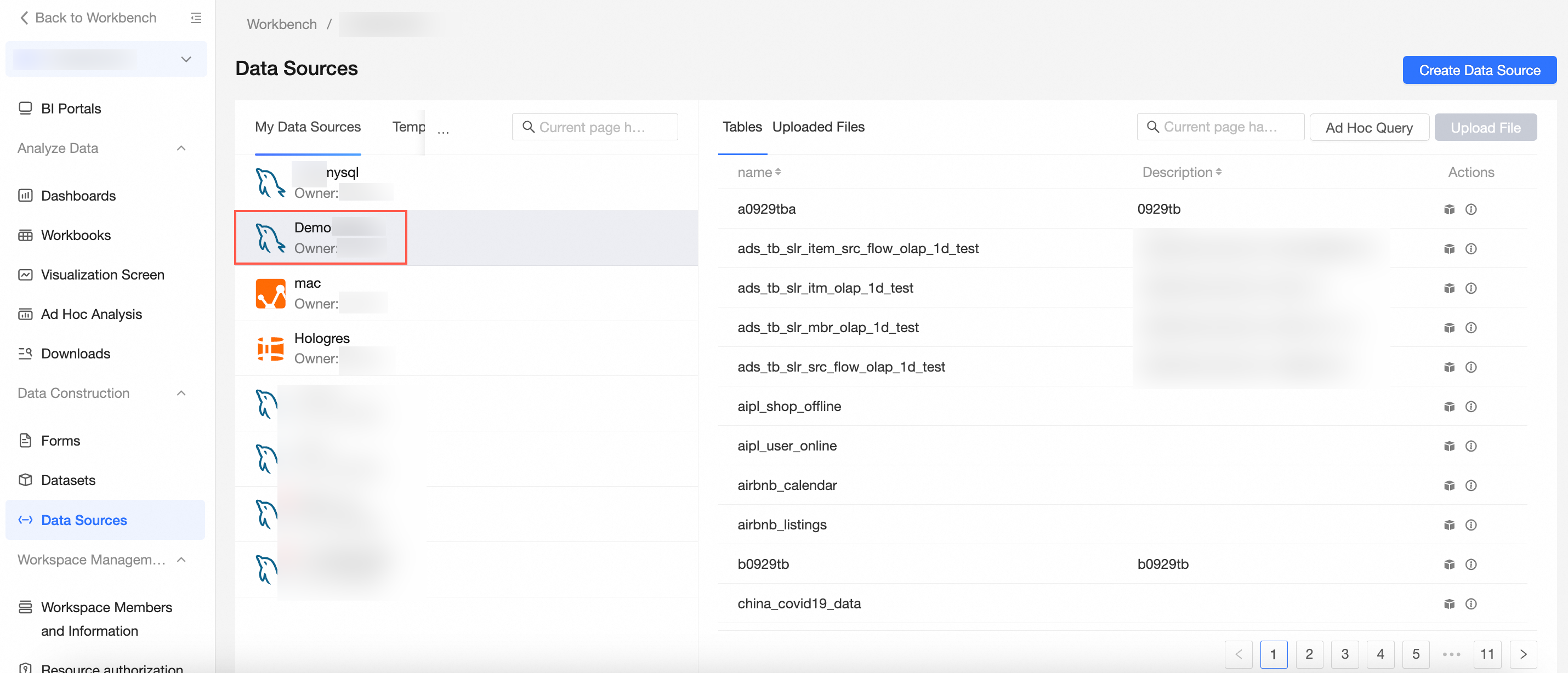Show more tabs via the ellipsis
Image resolution: width=1568 pixels, height=673 pixels.
point(442,130)
